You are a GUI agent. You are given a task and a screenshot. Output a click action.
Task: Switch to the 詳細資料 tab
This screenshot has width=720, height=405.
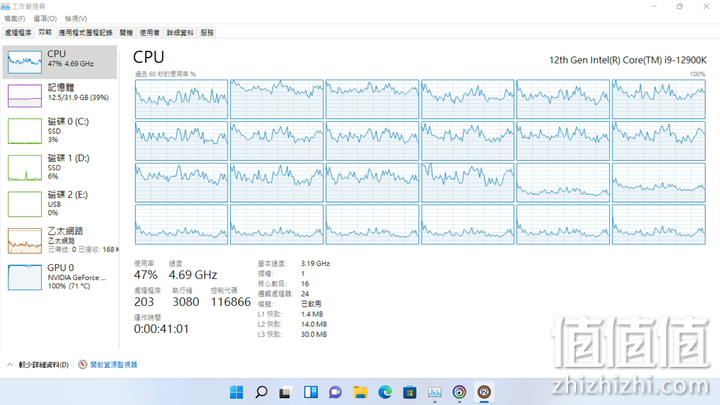tap(180, 33)
